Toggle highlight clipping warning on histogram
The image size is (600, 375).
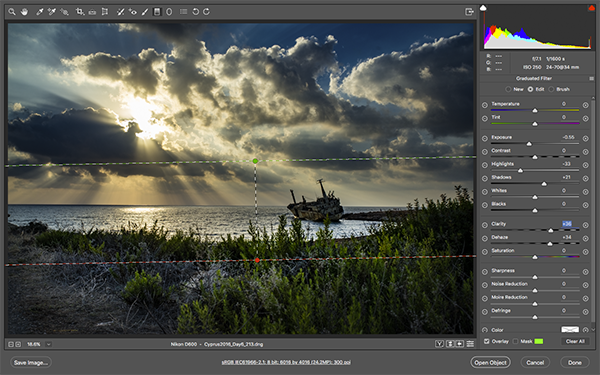591,8
